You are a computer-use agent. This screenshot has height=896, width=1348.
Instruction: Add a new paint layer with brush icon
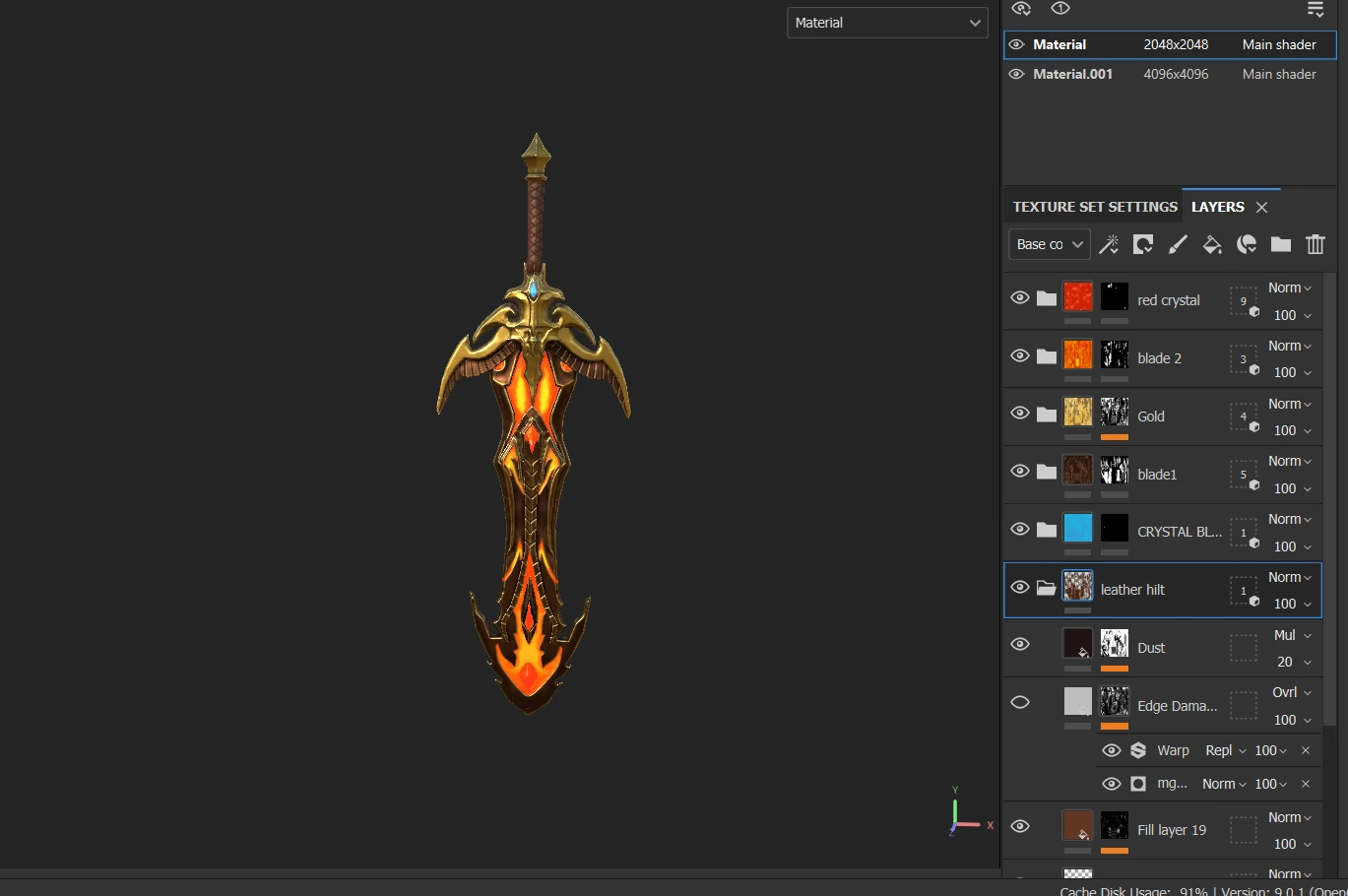coord(1178,244)
